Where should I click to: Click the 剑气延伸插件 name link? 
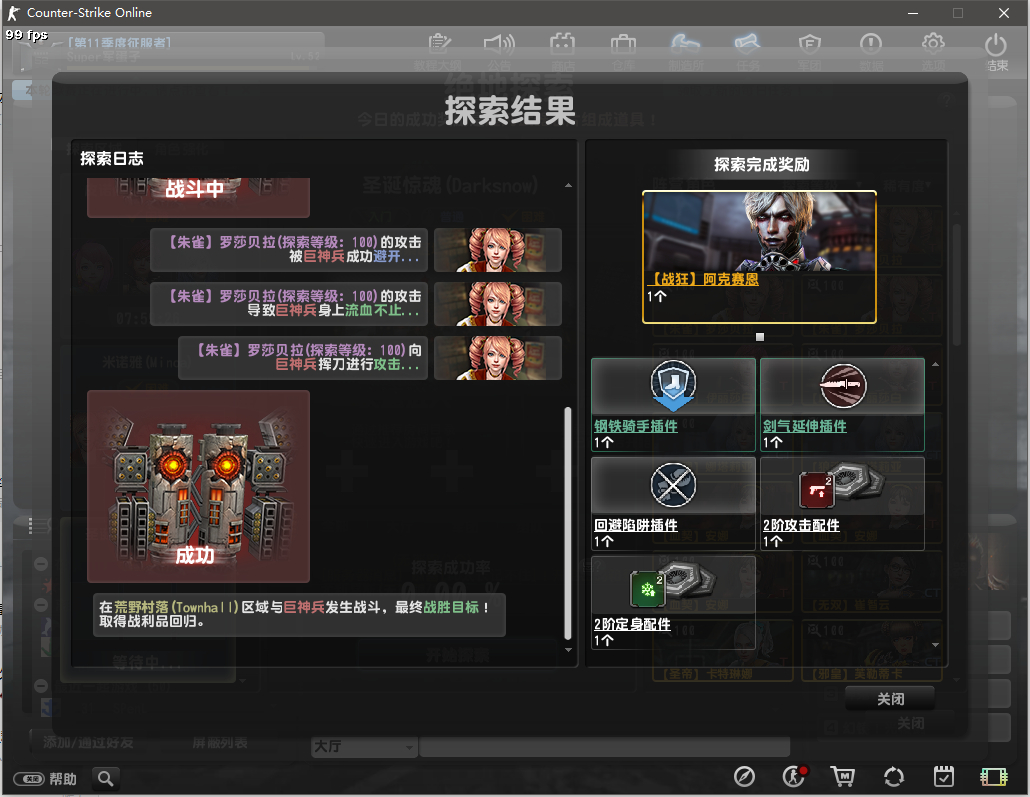point(804,426)
